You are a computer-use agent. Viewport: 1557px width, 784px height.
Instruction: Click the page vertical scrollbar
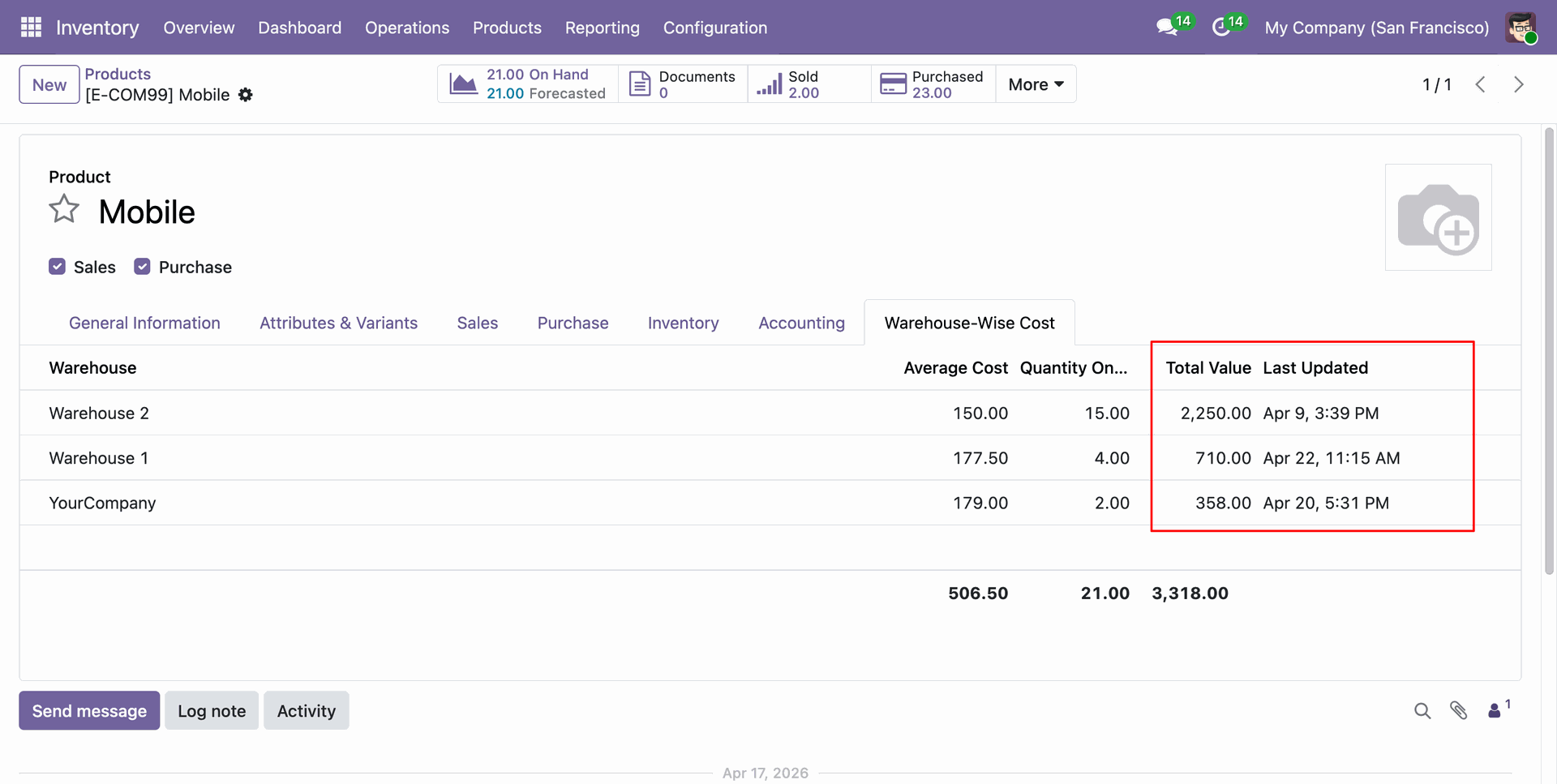[x=1549, y=351]
